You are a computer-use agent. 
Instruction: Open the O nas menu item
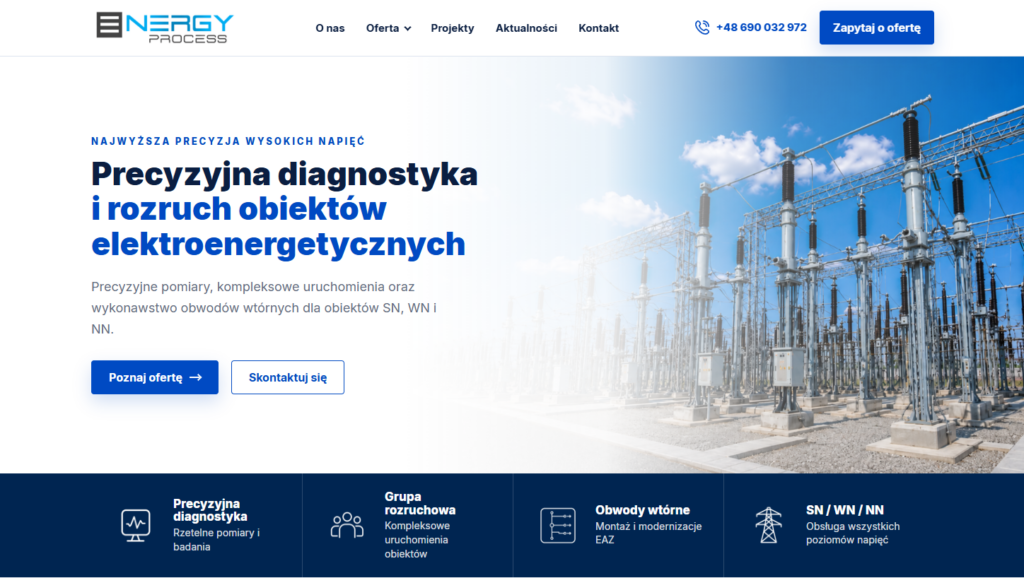coord(330,28)
